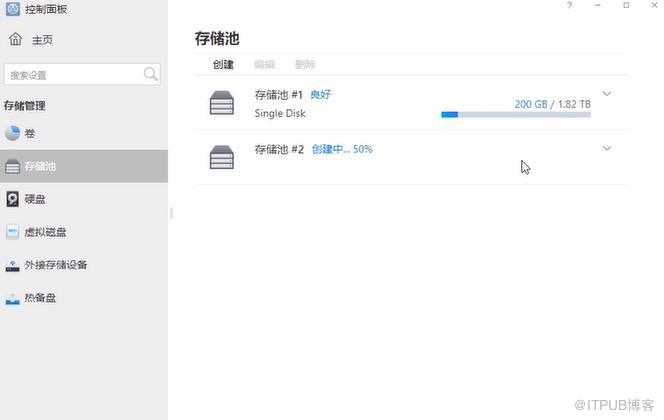The height and width of the screenshot is (420, 664).
Task: Open the 虚拟磁盘 virtual disk icon
Action: coord(12,232)
